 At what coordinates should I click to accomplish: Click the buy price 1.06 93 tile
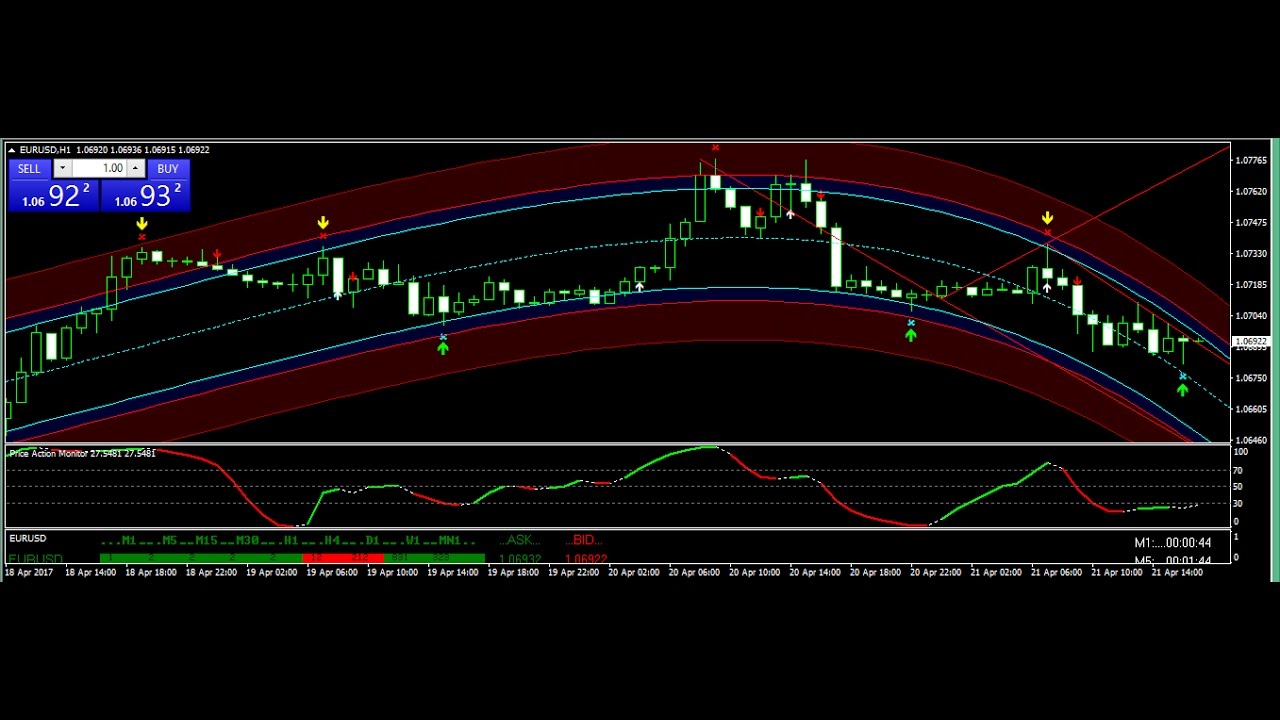pos(146,196)
